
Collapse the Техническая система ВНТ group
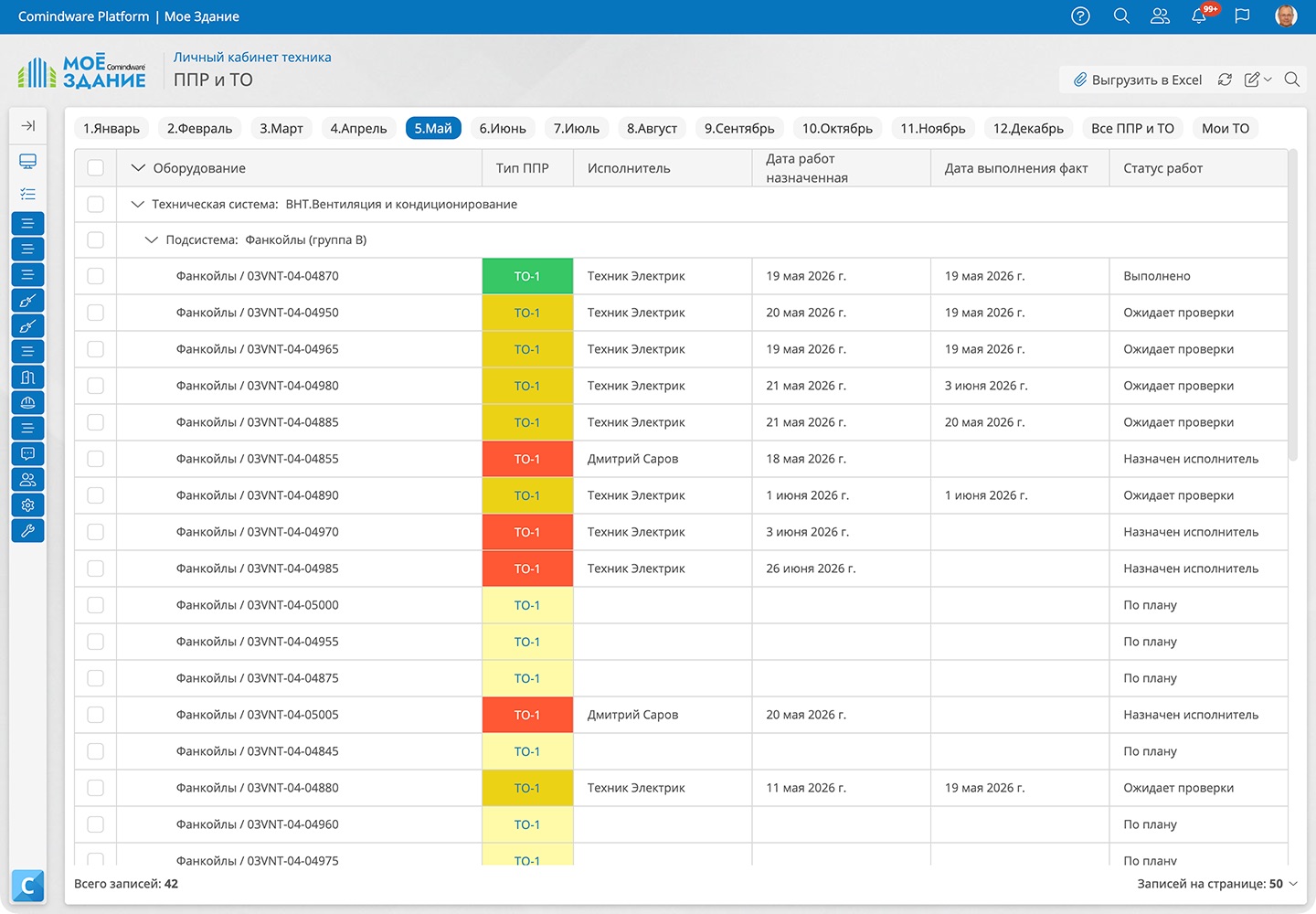tap(138, 204)
